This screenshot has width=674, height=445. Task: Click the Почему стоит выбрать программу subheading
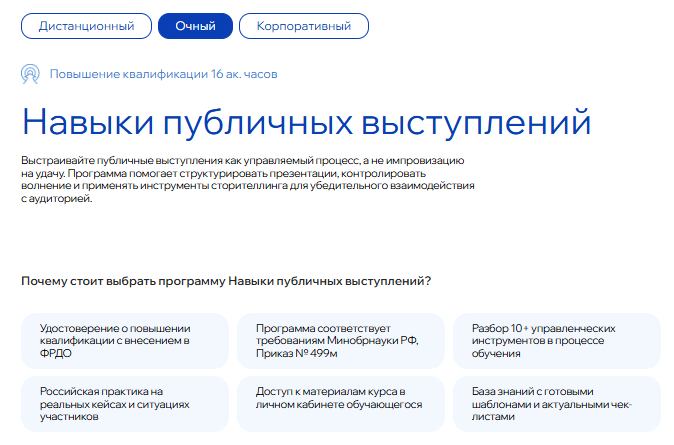[226, 281]
